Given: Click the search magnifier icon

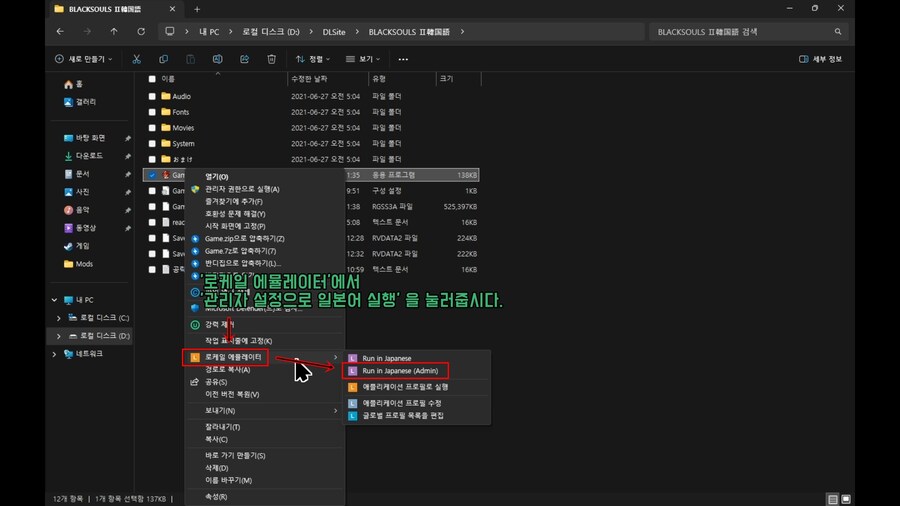Looking at the screenshot, I should (x=838, y=32).
